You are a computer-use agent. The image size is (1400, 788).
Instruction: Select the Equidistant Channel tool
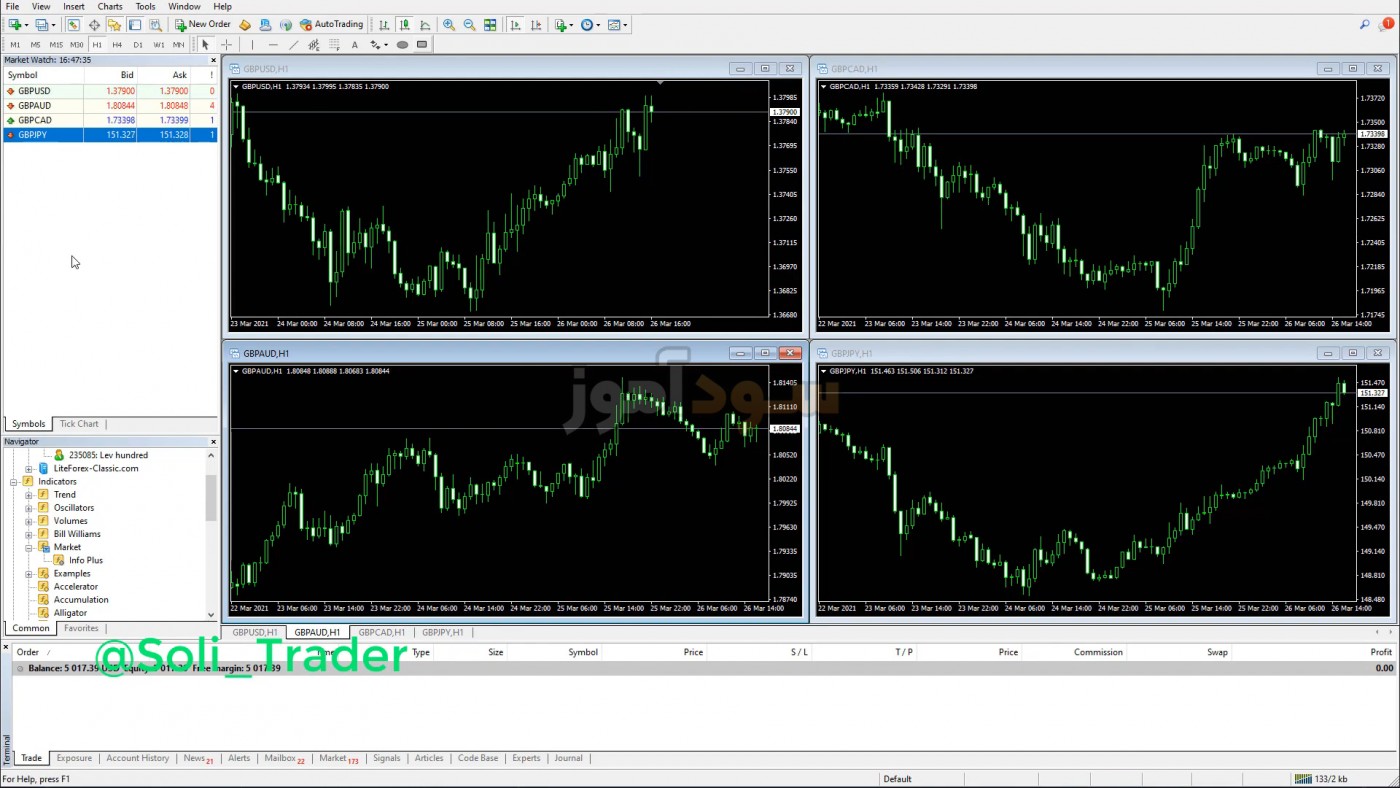click(314, 45)
